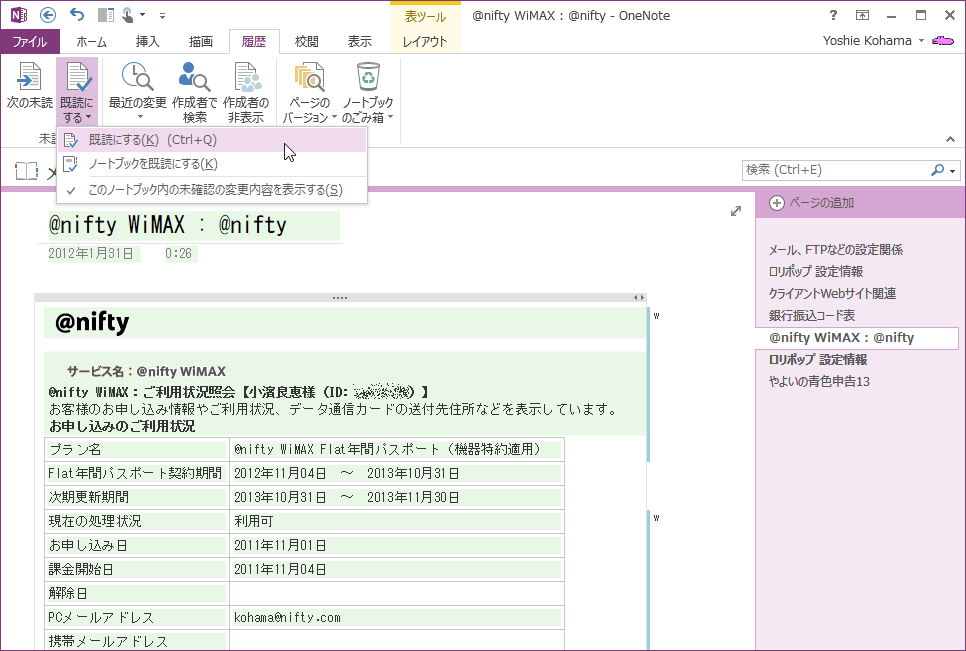The height and width of the screenshot is (651, 966).
Task: Open the bold unread ロリポップ 設定情報 page
Action: pos(818,360)
